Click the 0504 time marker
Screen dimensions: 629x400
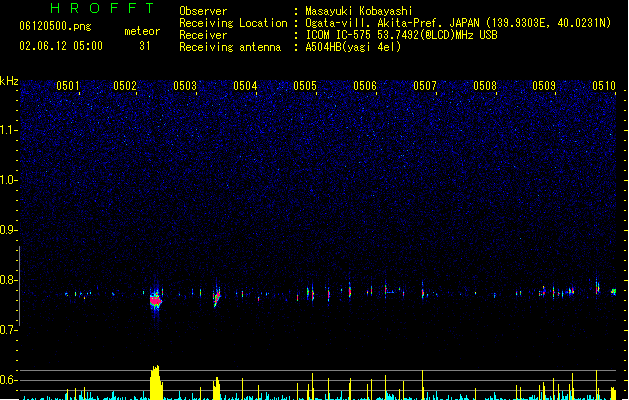click(x=245, y=86)
